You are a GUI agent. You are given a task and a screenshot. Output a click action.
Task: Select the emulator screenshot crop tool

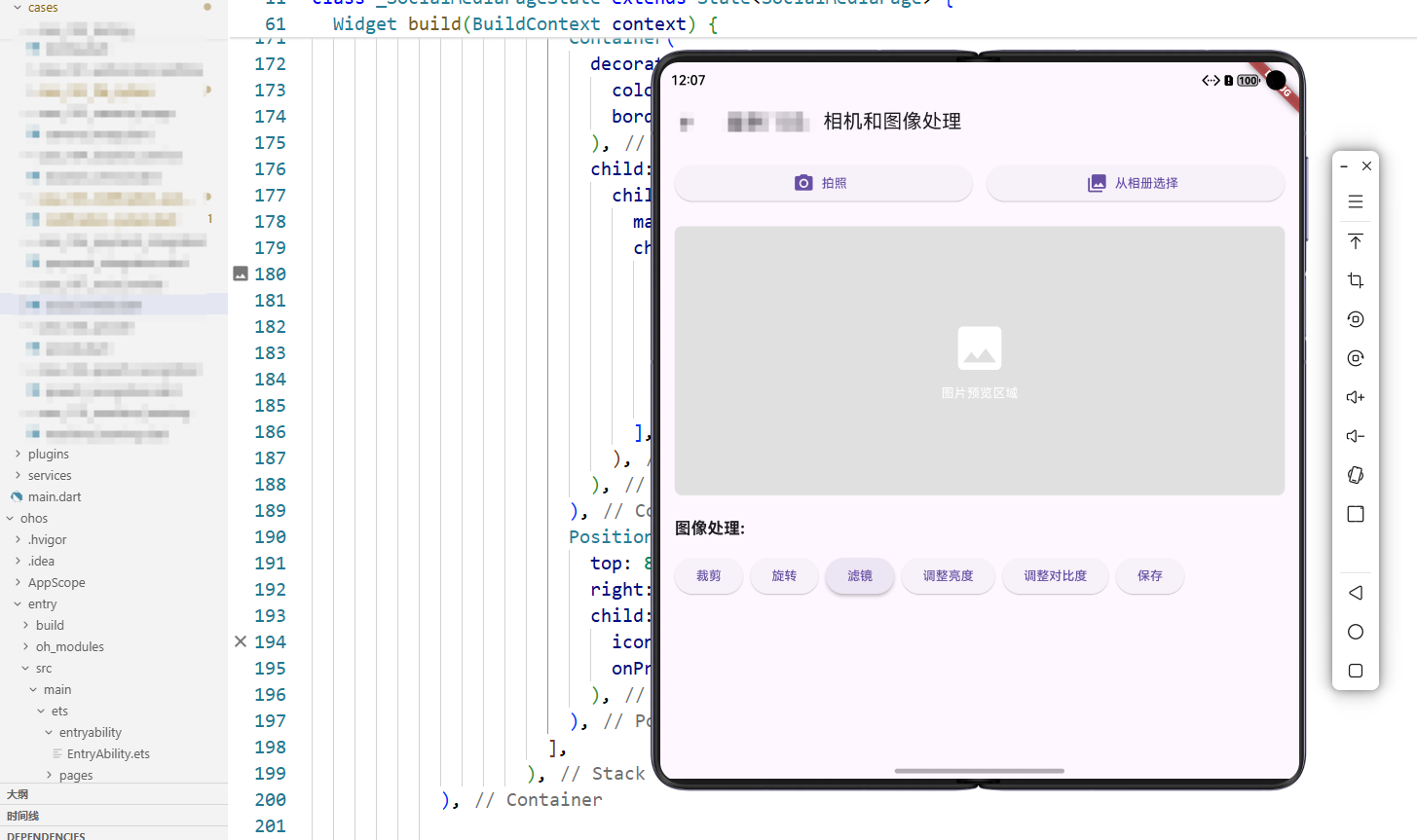(x=1355, y=280)
